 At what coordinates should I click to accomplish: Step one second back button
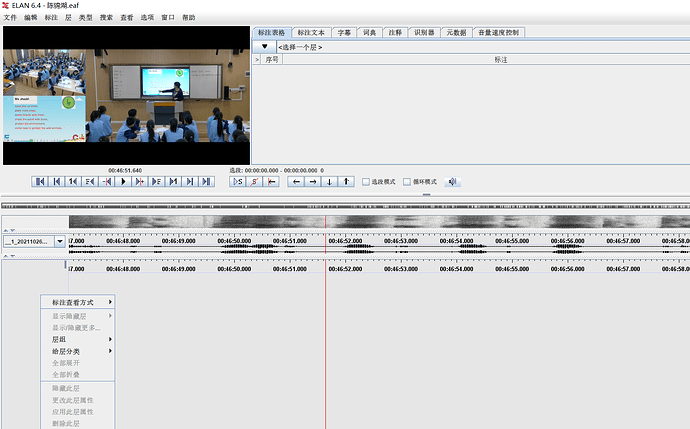tap(73, 181)
